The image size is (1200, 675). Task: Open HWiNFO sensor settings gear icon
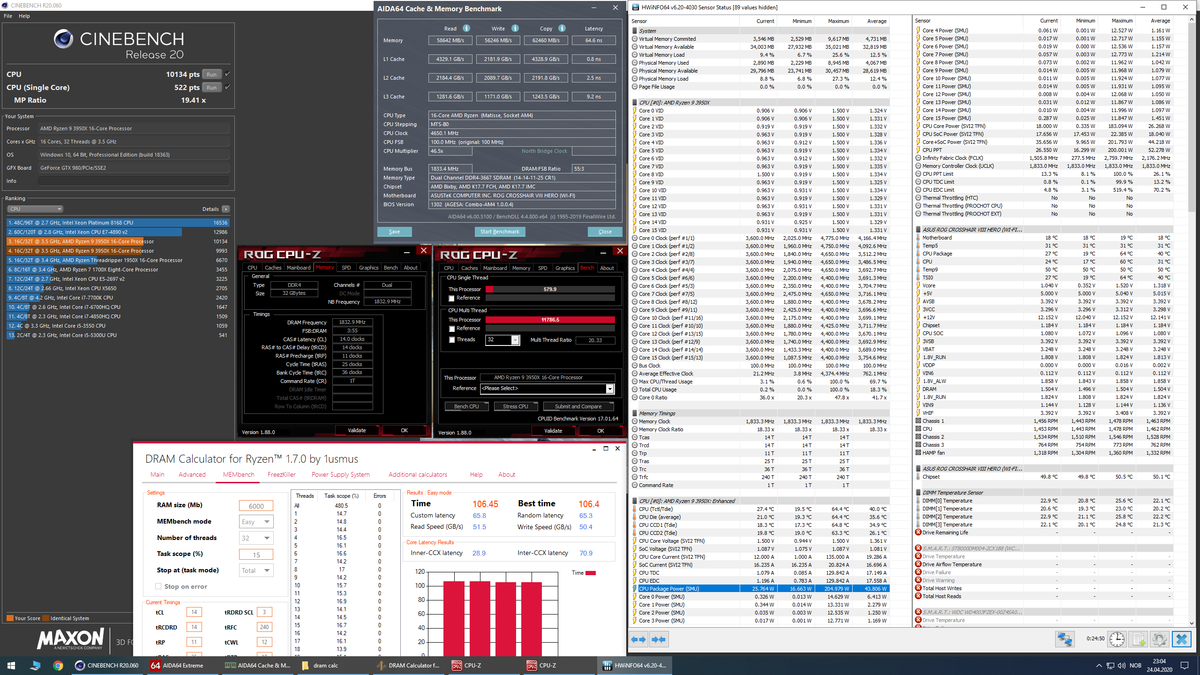pyautogui.click(x=1159, y=639)
